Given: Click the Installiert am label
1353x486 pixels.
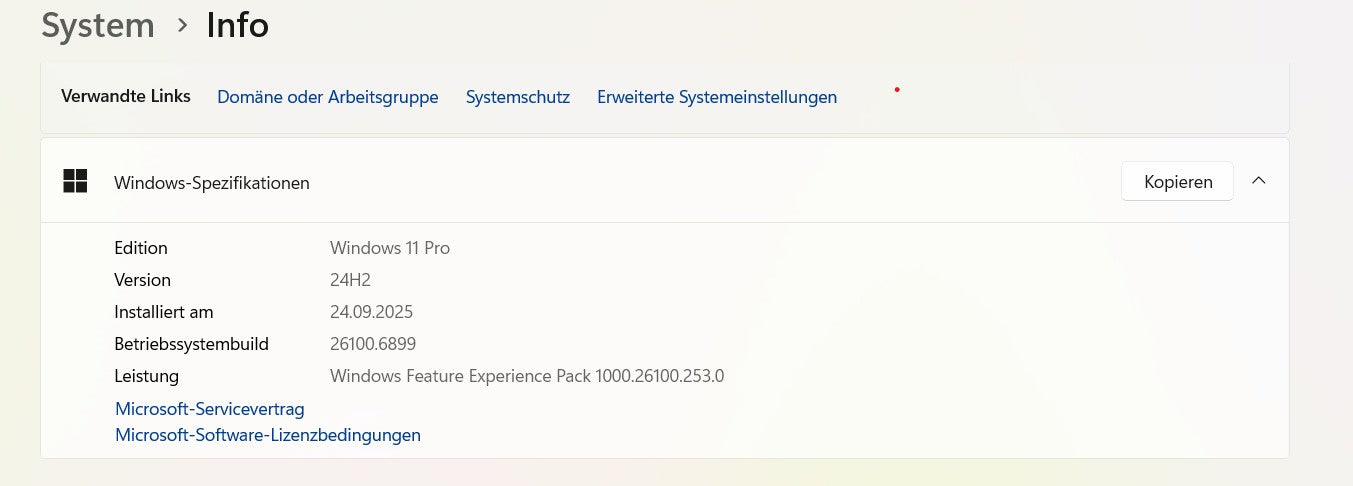Looking at the screenshot, I should [x=163, y=312].
